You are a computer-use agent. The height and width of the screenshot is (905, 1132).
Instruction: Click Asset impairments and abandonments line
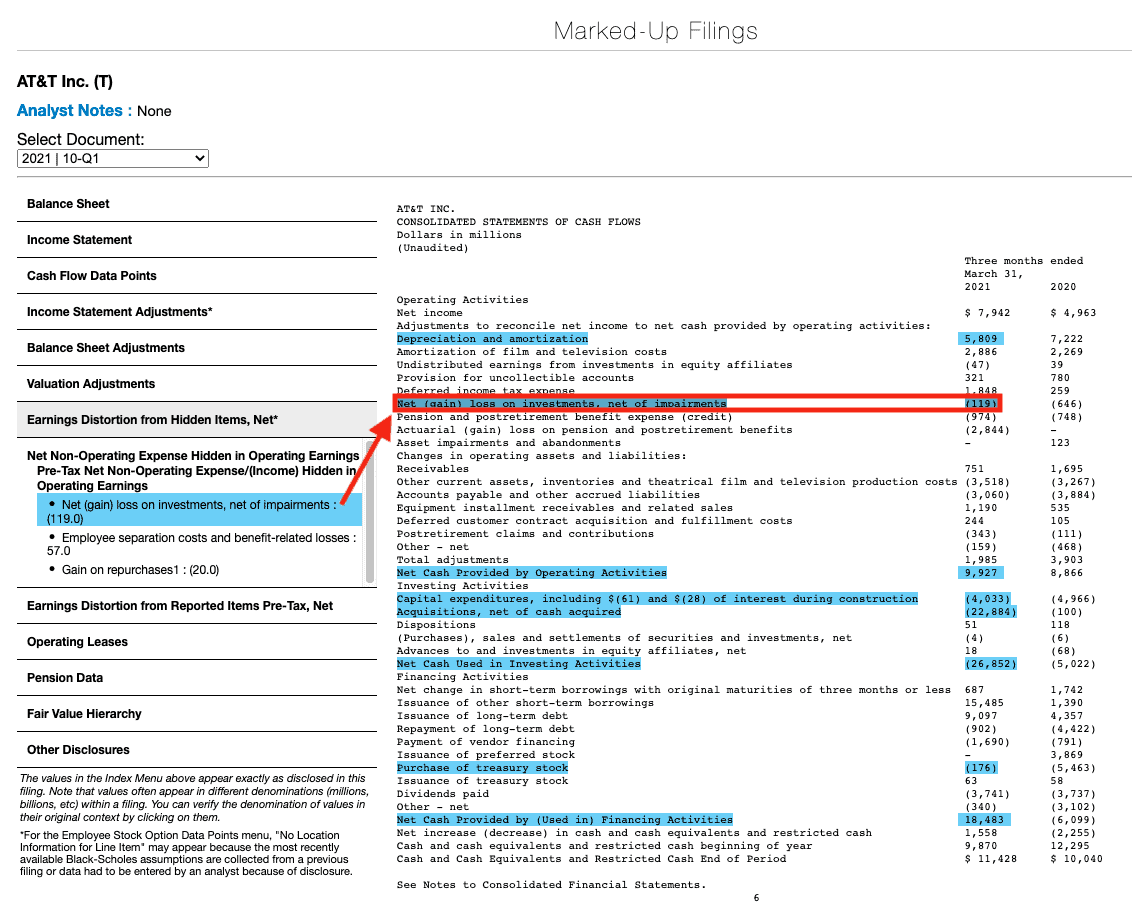point(508,442)
